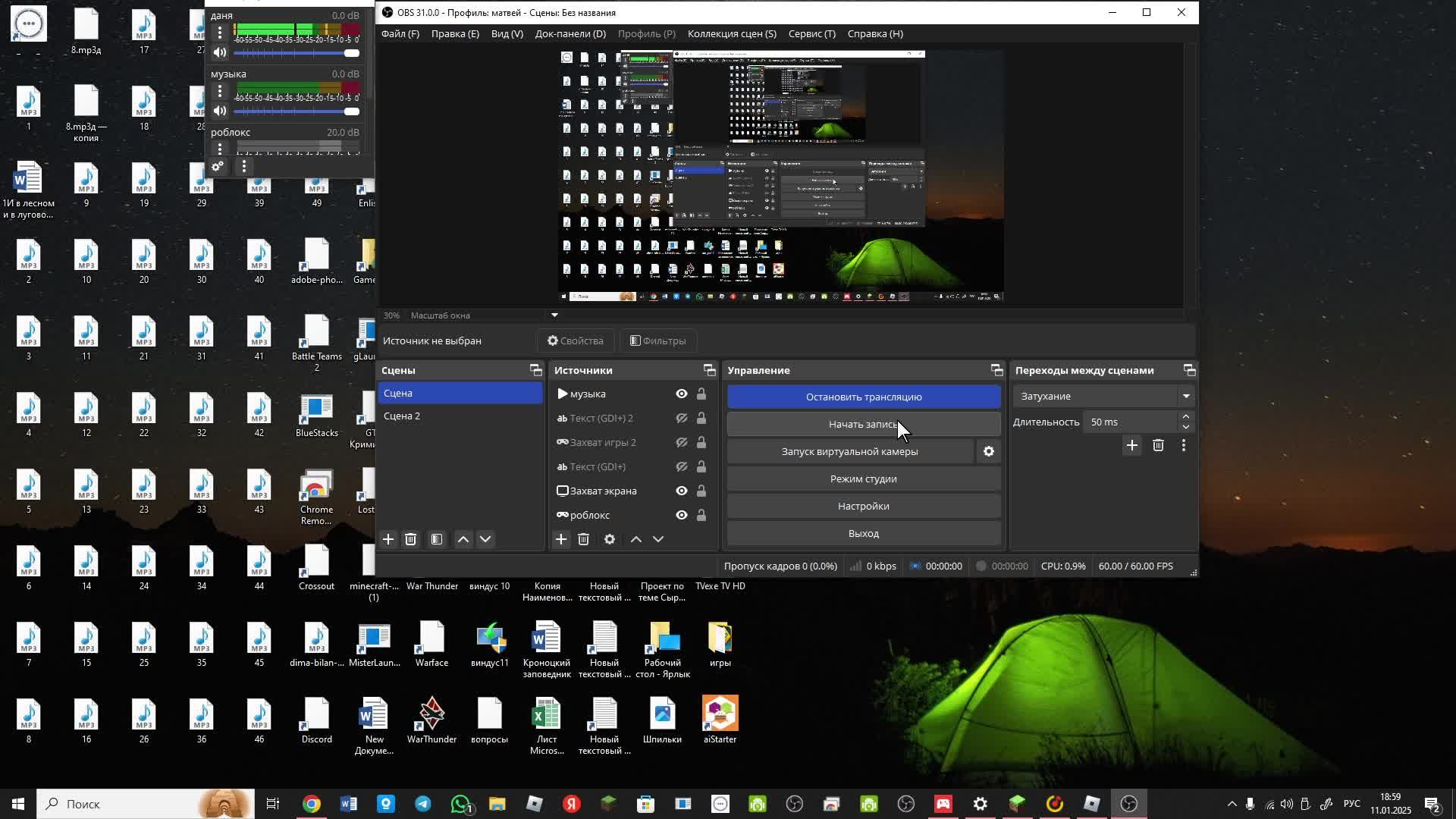
Task: Open Настройки button in controls
Action: click(863, 506)
